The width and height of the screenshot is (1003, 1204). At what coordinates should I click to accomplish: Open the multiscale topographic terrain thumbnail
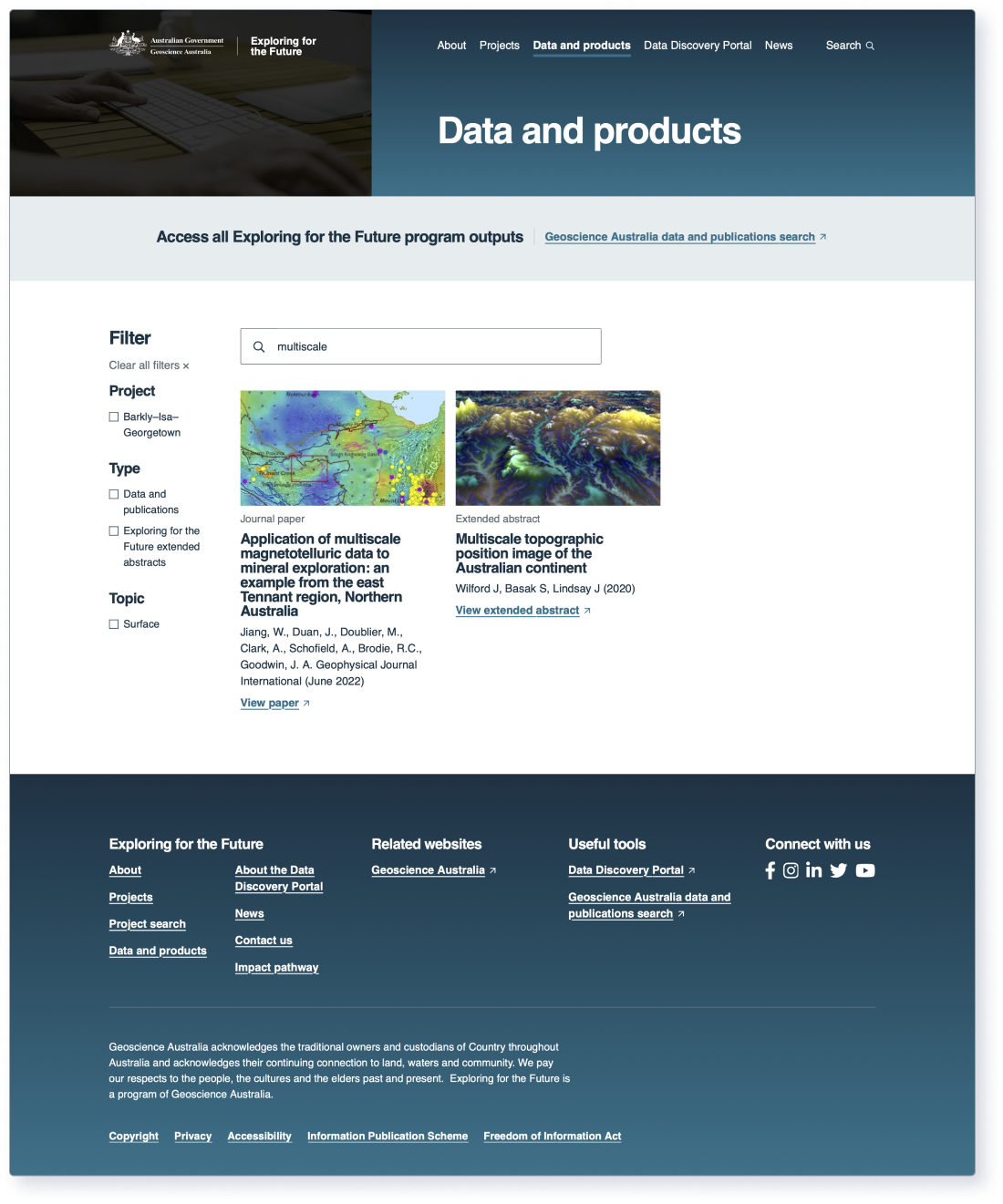click(x=557, y=448)
